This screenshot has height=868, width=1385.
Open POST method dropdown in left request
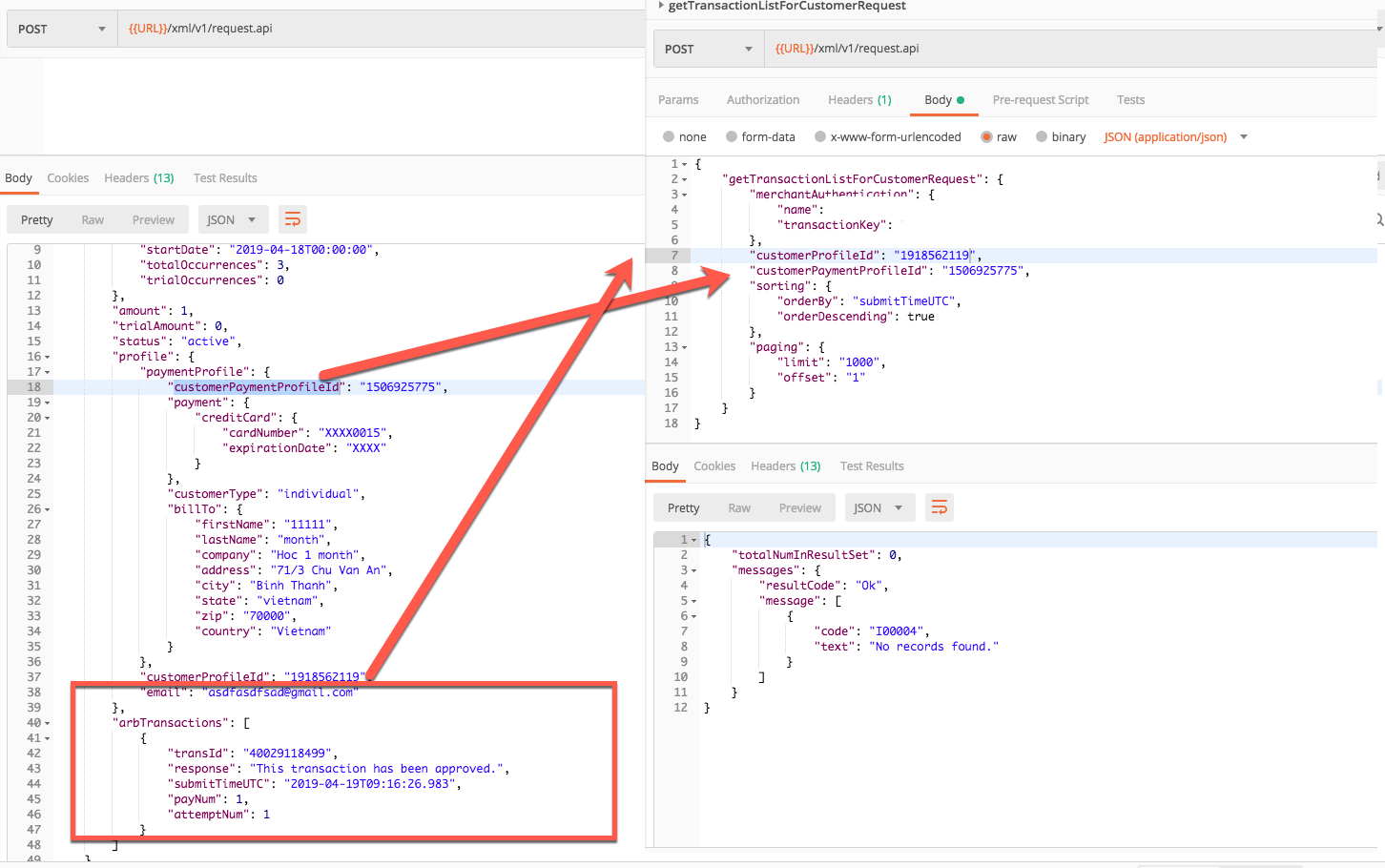pos(62,29)
